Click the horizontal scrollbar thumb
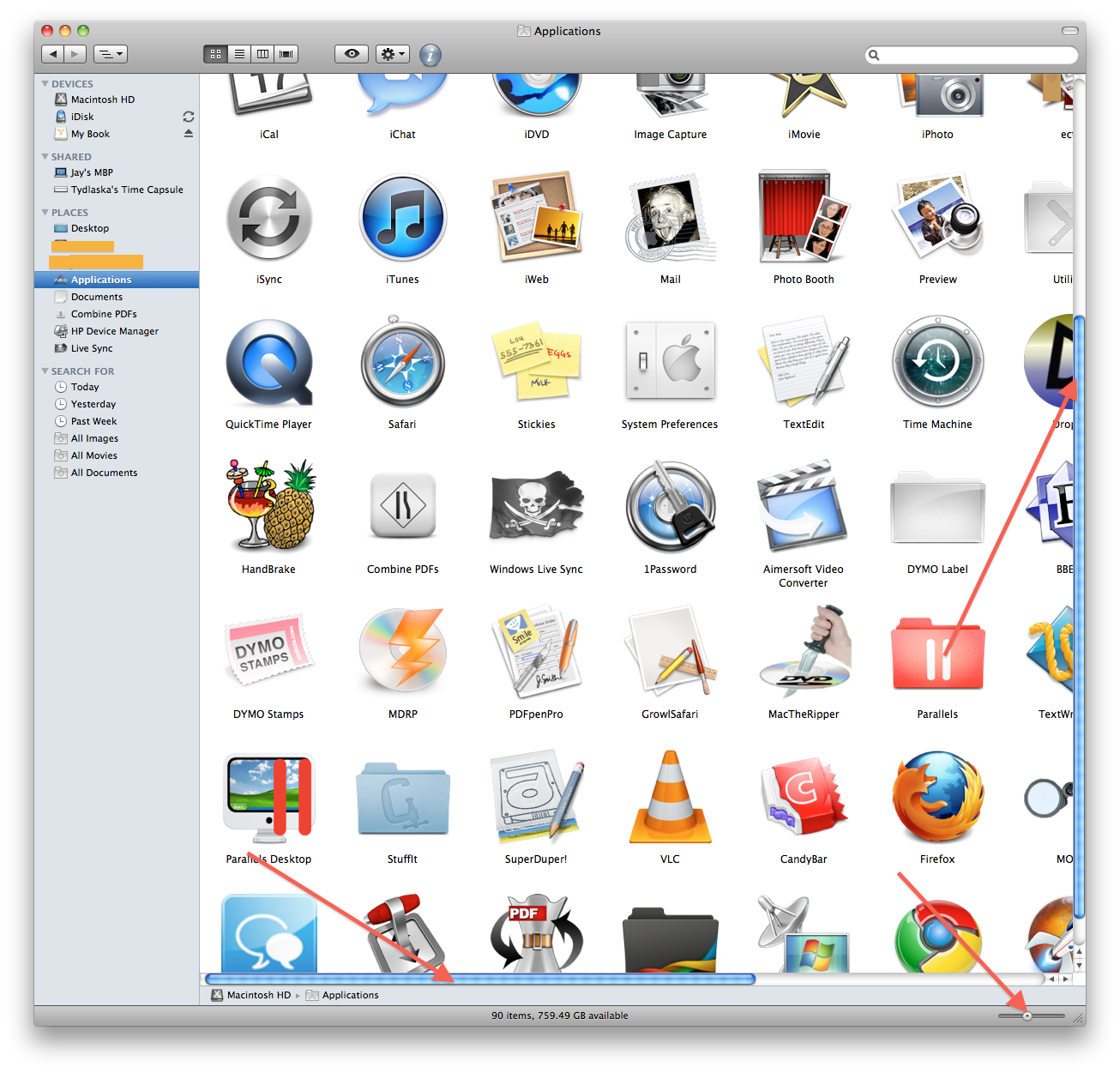The width and height of the screenshot is (1120, 1073). click(480, 979)
